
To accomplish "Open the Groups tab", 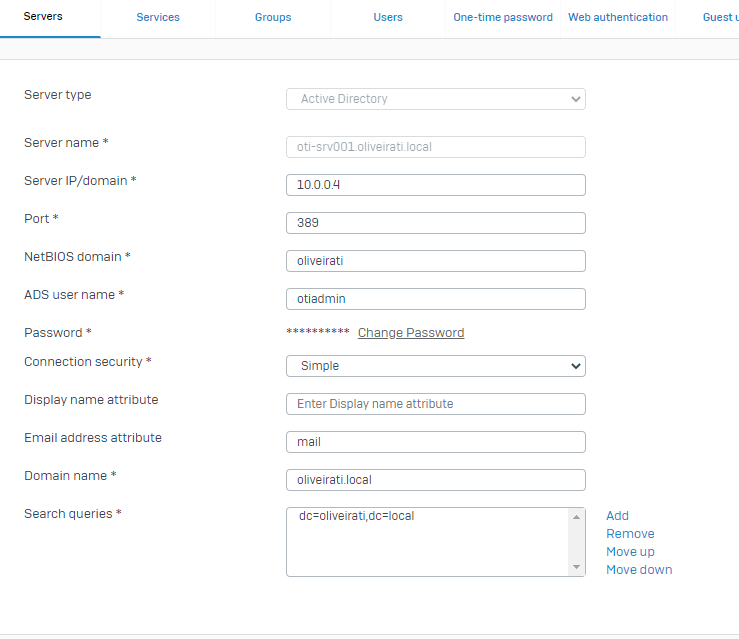I will coord(273,17).
